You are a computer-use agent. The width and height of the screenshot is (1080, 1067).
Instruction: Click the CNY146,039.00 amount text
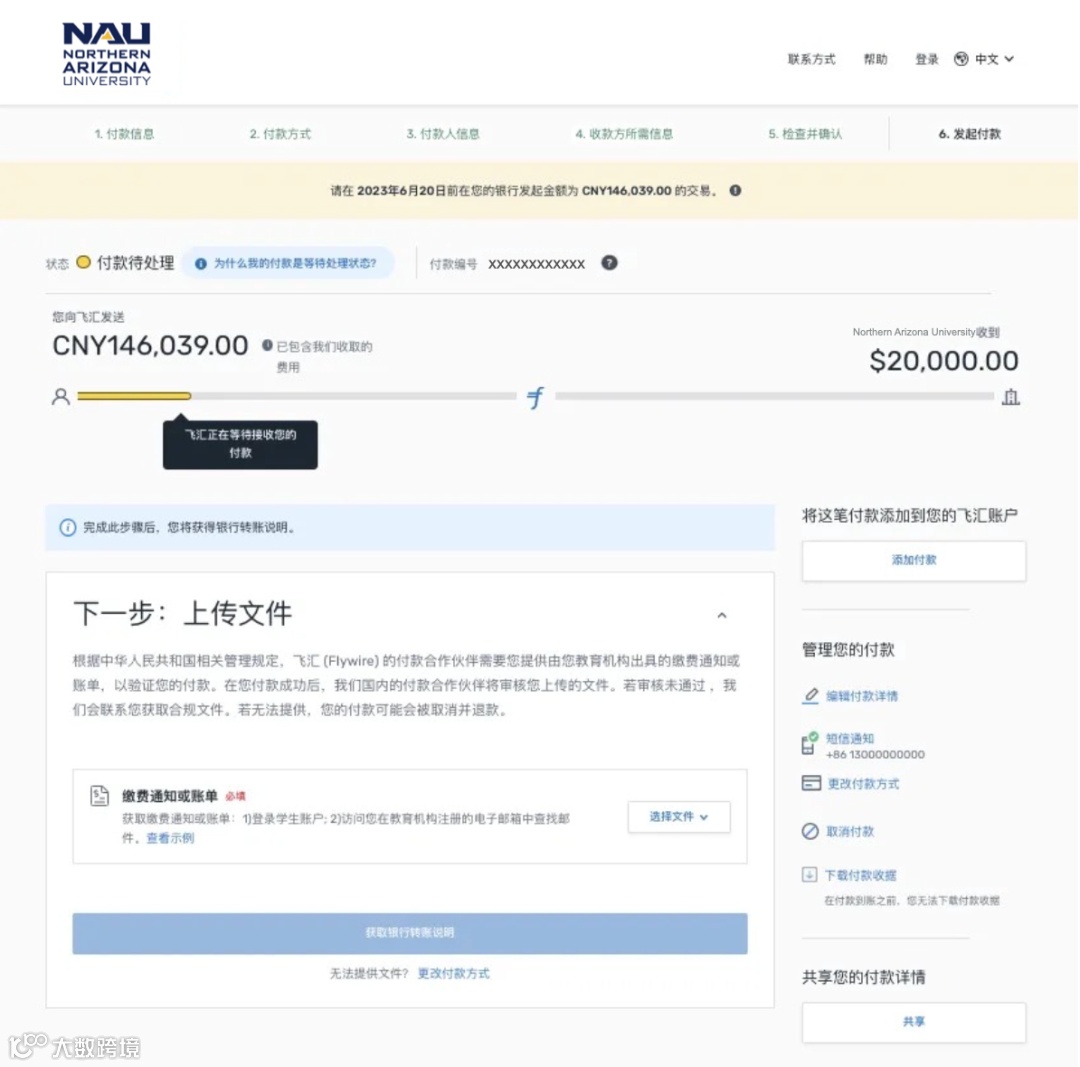150,346
